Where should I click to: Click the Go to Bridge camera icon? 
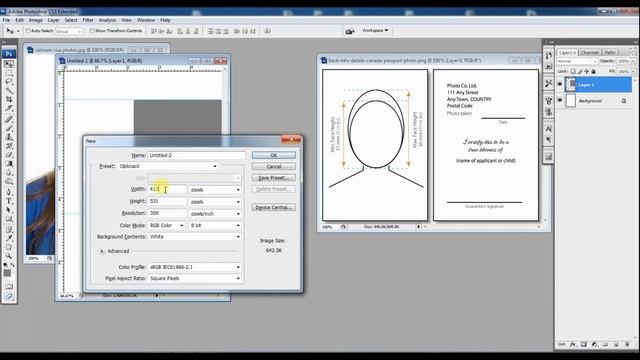click(x=350, y=31)
